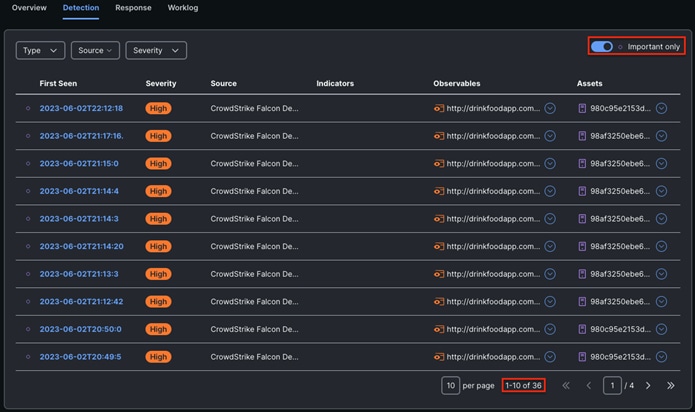Viewport: 695px width, 412px height.
Task: Switch to the Overview tab
Action: pyautogui.click(x=29, y=8)
